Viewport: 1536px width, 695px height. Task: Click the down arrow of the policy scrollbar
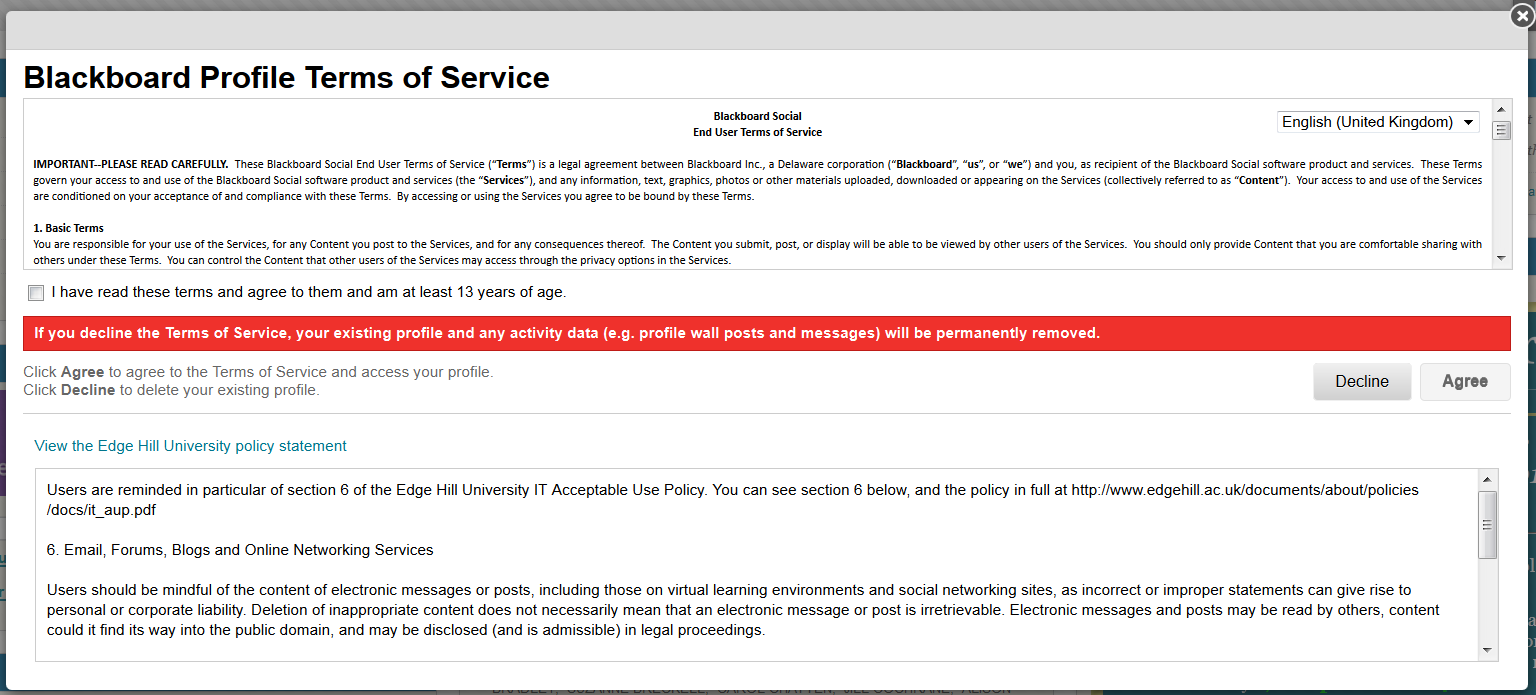coord(1488,650)
